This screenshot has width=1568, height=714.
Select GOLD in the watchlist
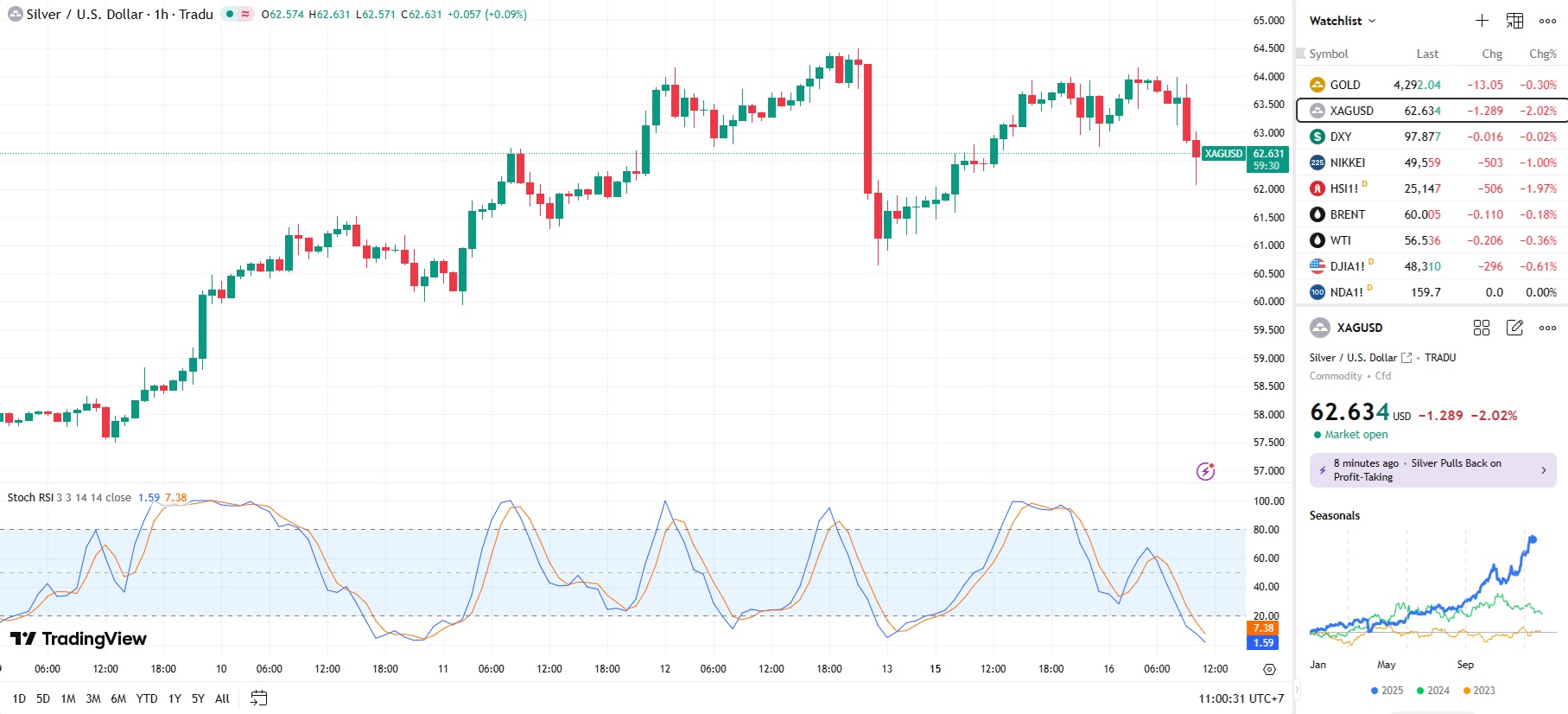1345,85
